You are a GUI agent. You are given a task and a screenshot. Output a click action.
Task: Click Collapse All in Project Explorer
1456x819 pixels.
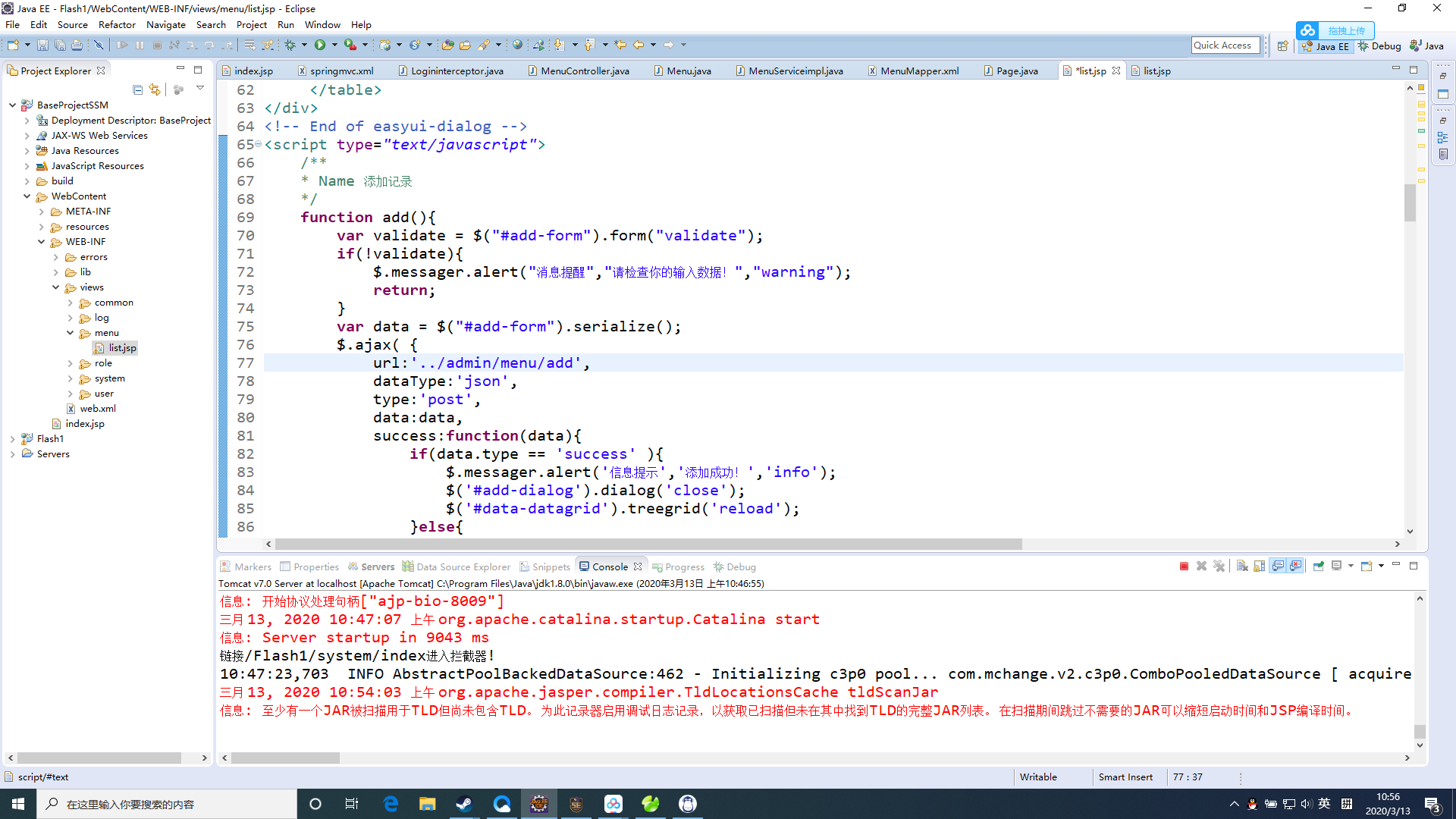(137, 90)
